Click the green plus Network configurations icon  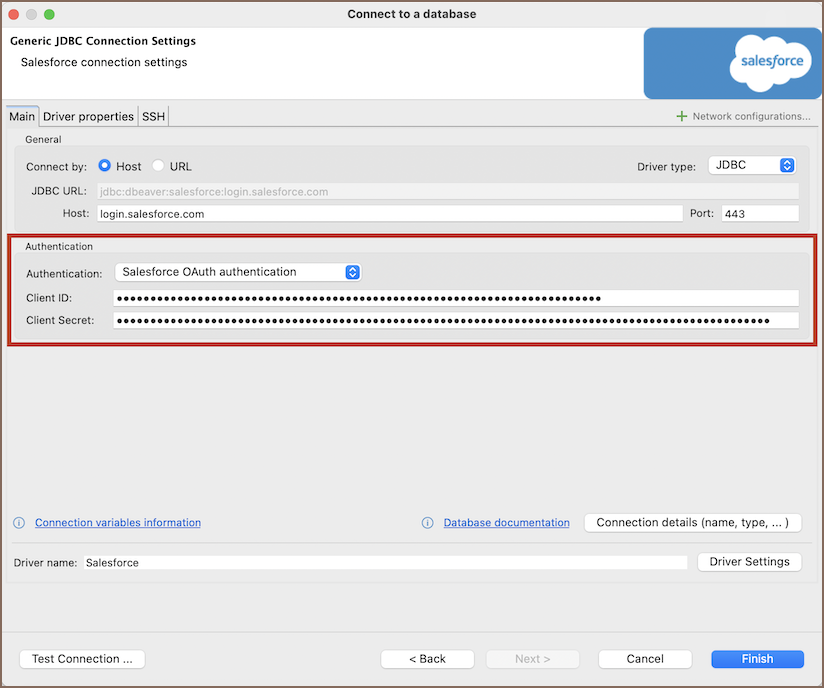pos(682,117)
